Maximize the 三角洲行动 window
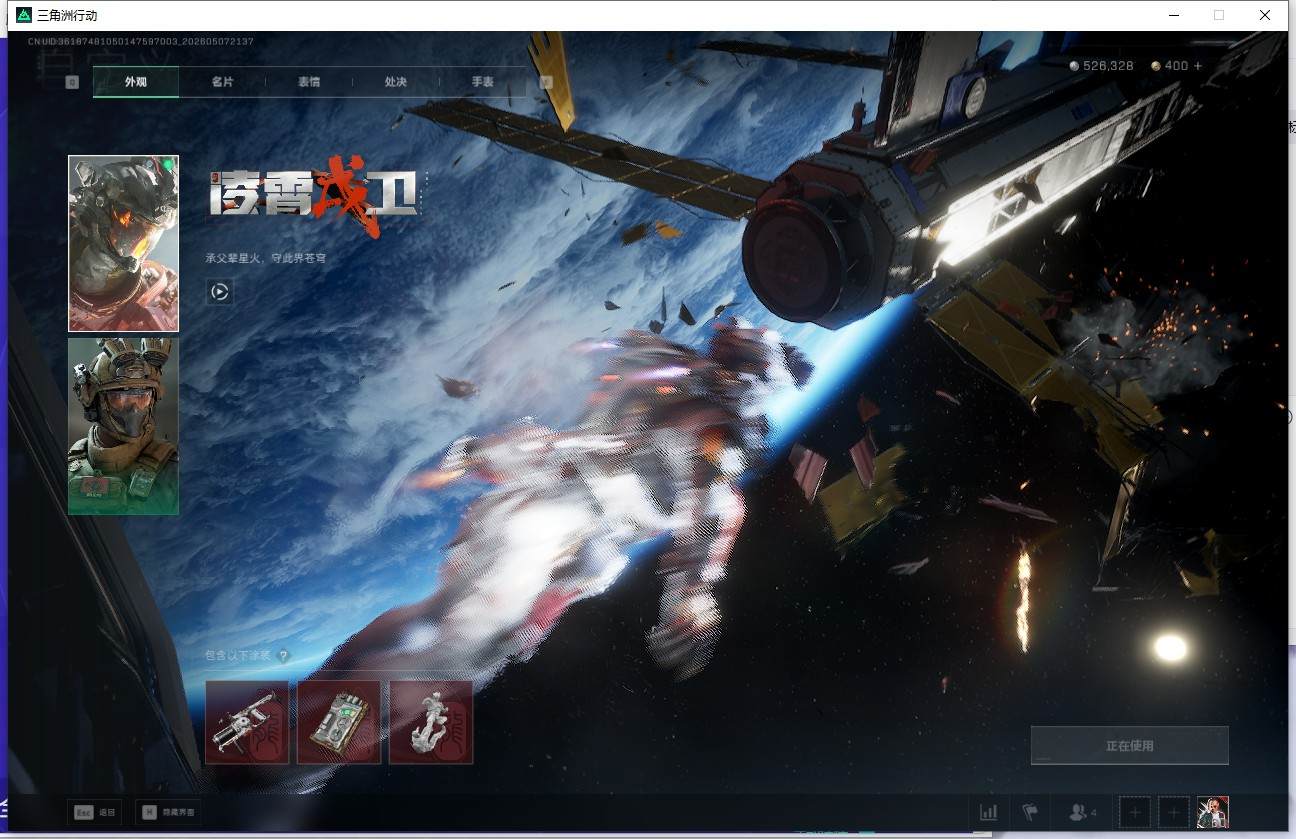This screenshot has width=1296, height=839. 1219,15
